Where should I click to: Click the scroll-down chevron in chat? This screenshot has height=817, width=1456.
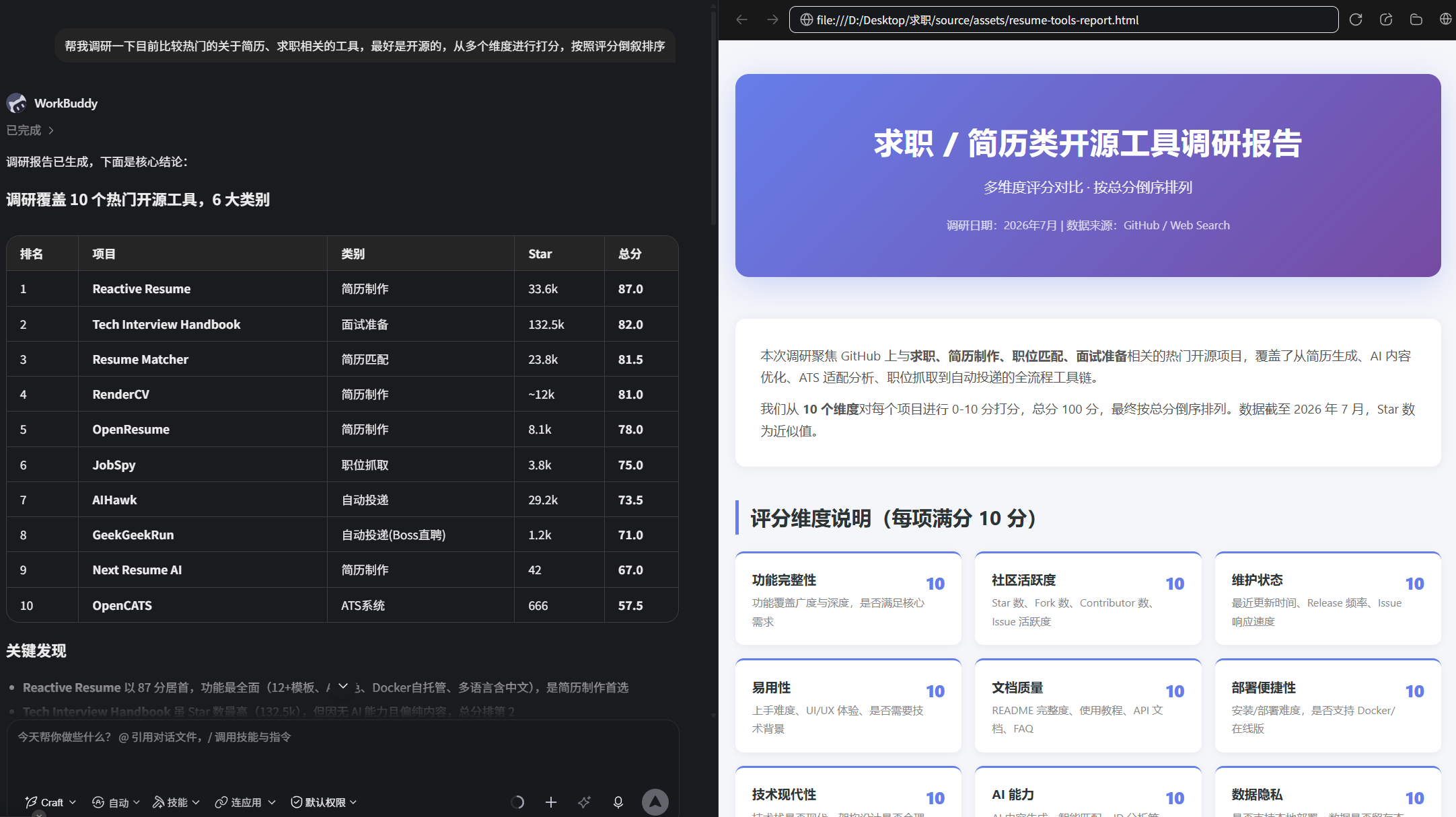coord(343,686)
